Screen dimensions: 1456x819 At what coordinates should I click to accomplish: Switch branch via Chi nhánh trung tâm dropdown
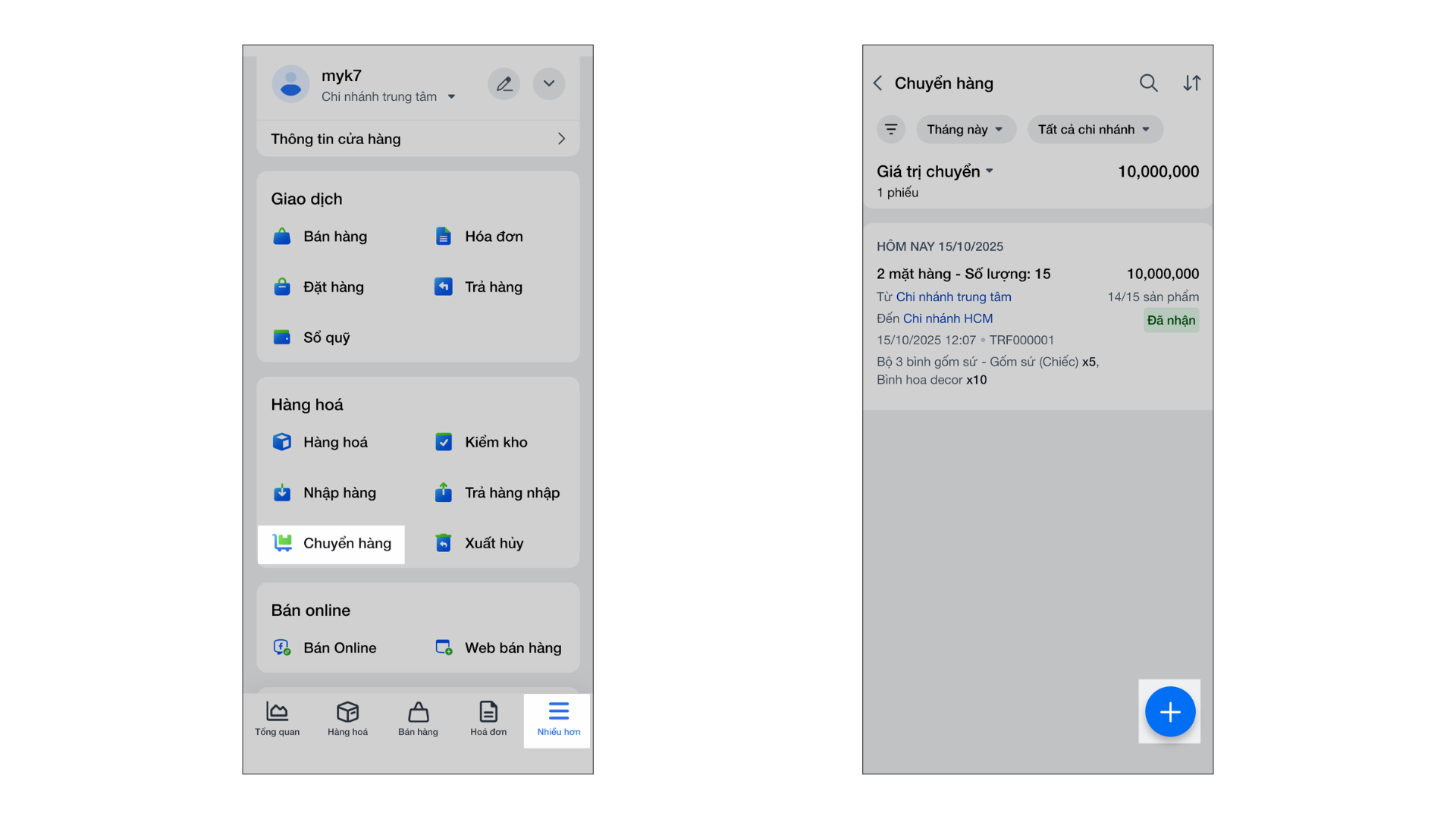click(x=388, y=97)
